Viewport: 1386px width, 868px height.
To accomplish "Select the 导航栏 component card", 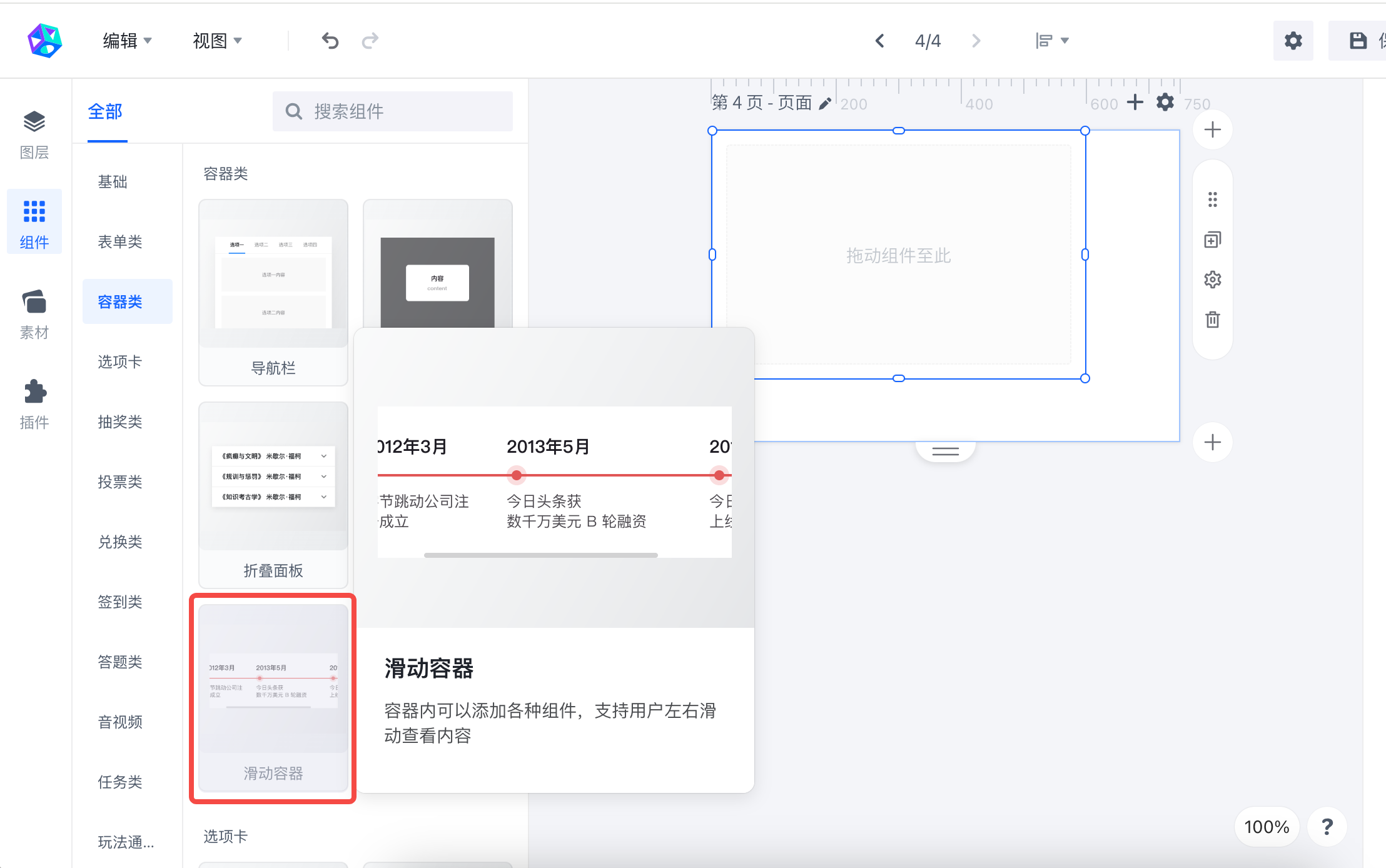I will [x=273, y=293].
